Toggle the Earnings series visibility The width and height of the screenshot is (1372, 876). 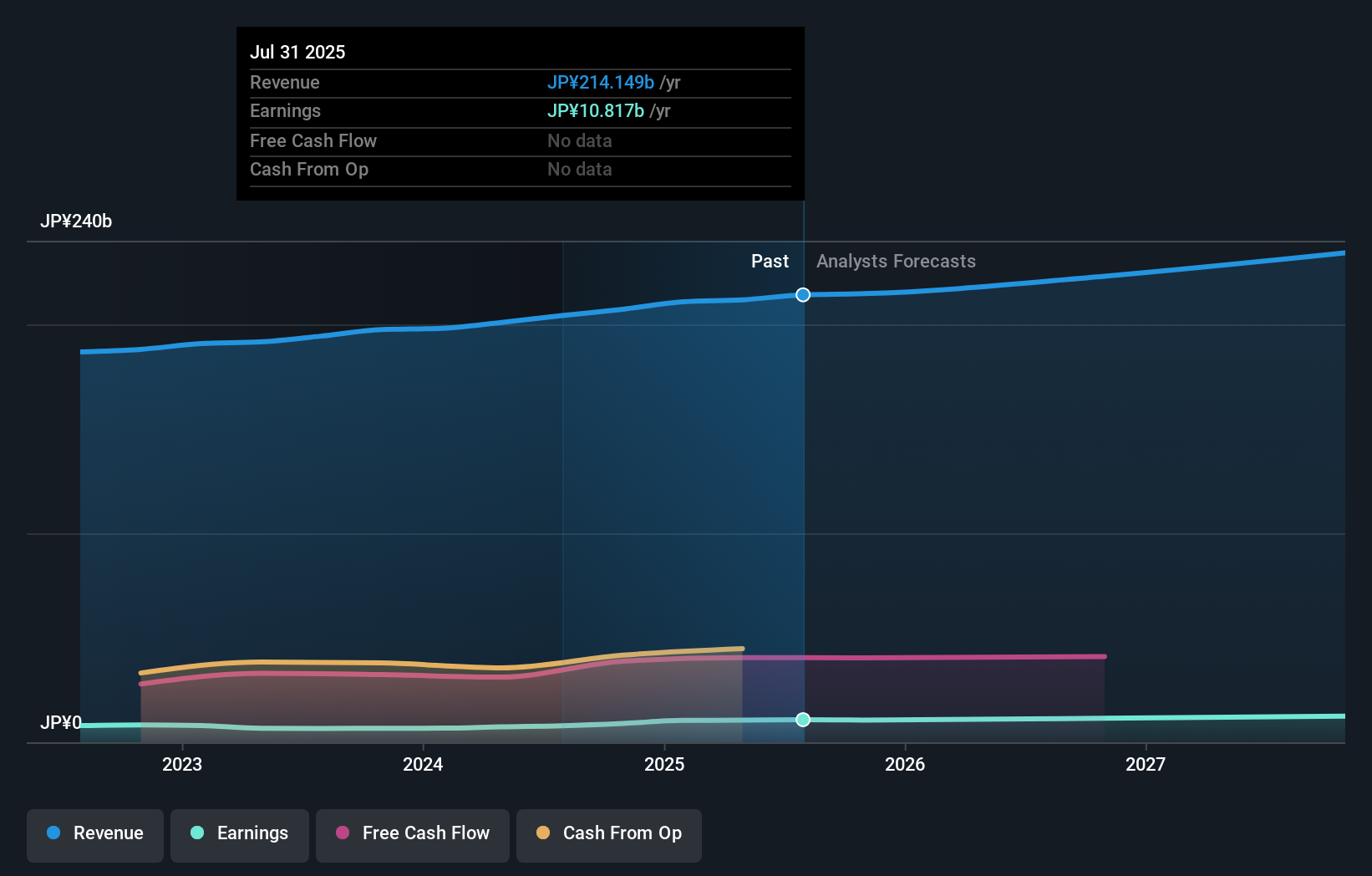239,833
